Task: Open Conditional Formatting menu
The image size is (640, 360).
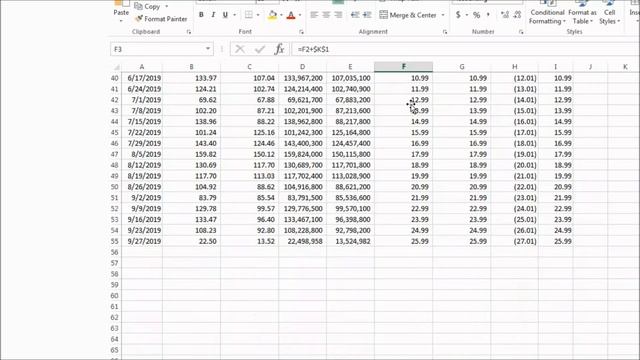Action: 547,13
